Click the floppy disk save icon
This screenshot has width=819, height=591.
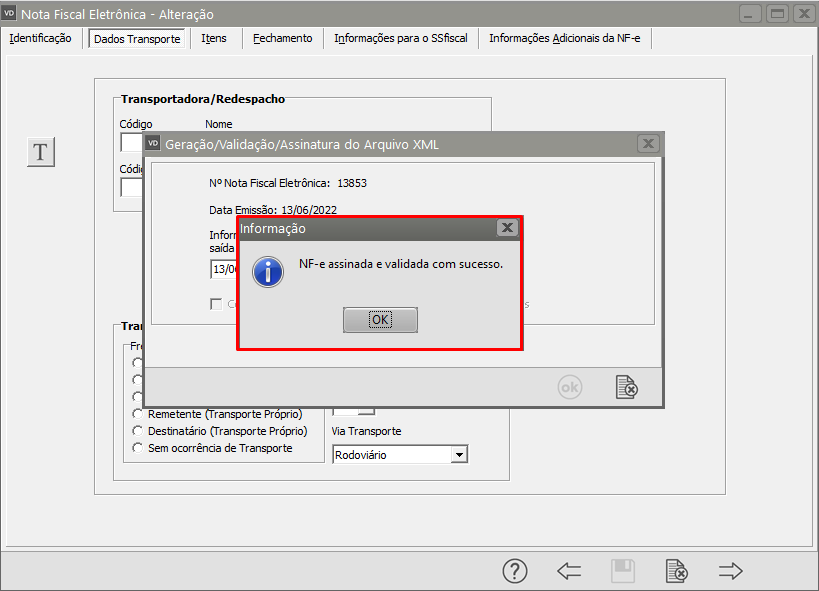pyautogui.click(x=623, y=571)
